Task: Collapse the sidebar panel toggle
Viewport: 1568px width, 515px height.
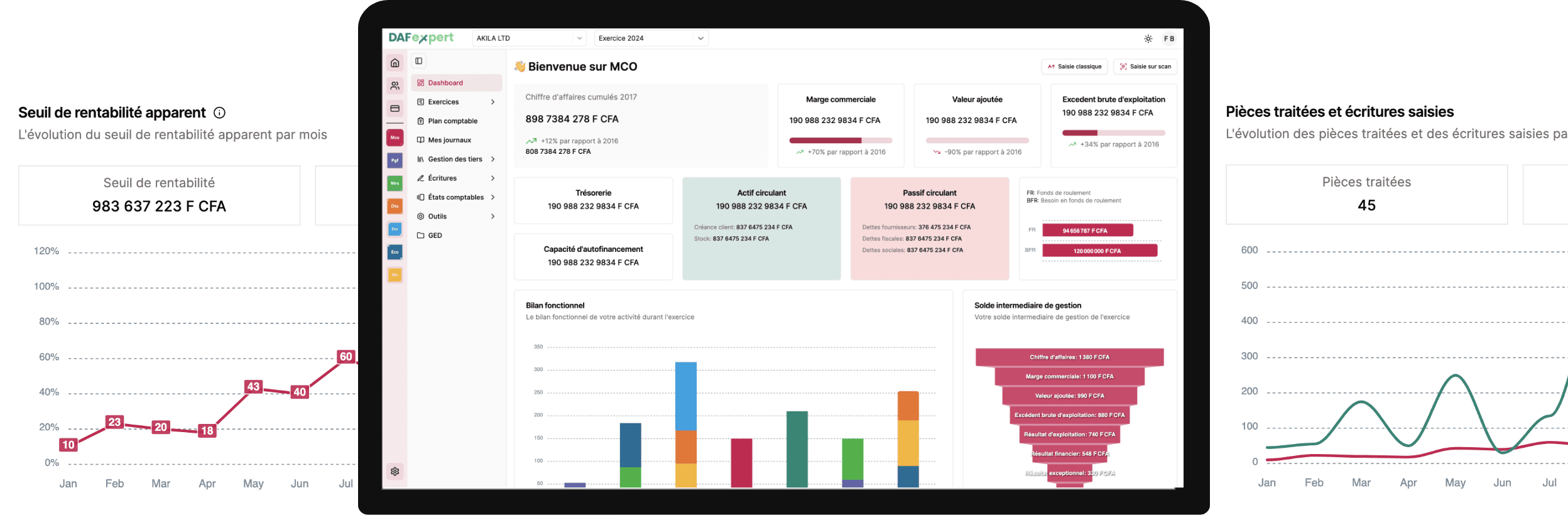Action: (419, 61)
